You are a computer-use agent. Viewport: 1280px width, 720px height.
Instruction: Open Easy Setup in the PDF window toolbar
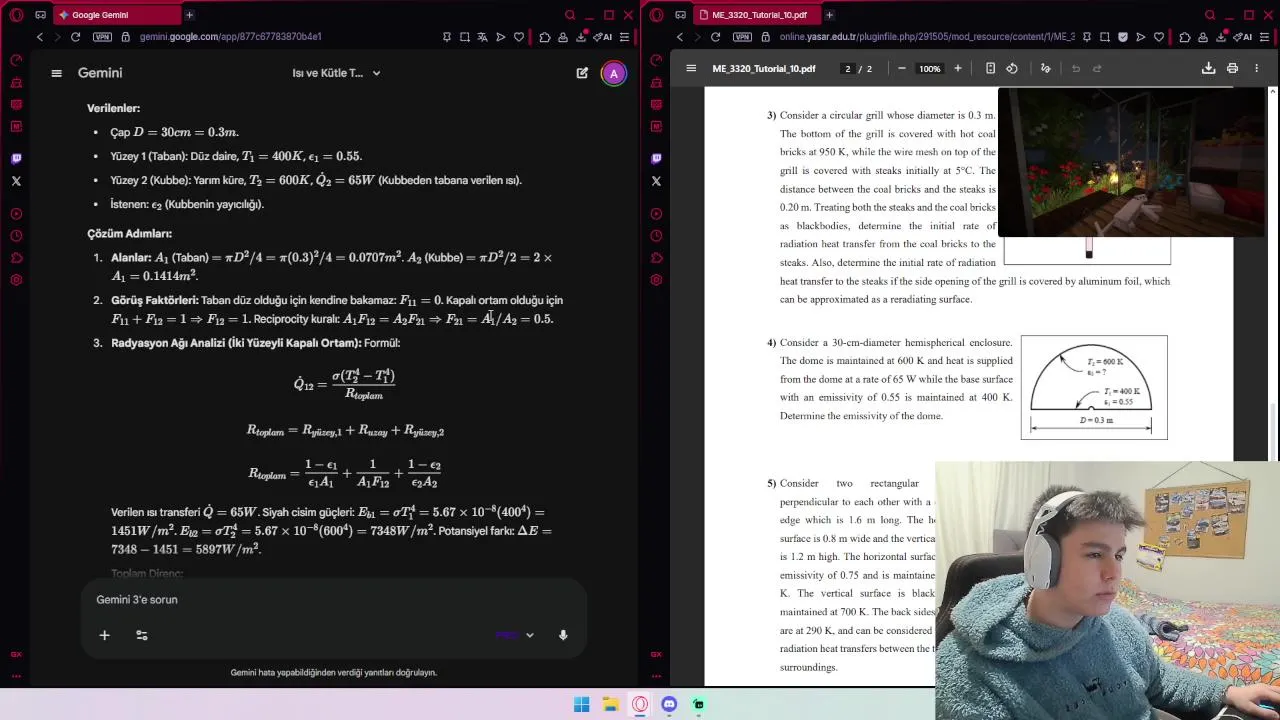pyautogui.click(x=1264, y=37)
